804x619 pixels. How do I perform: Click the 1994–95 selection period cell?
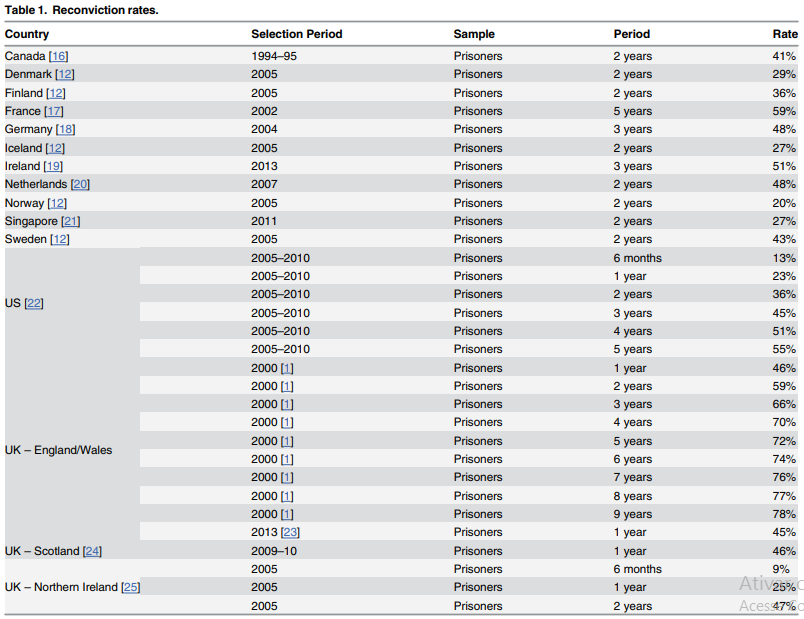(x=274, y=56)
